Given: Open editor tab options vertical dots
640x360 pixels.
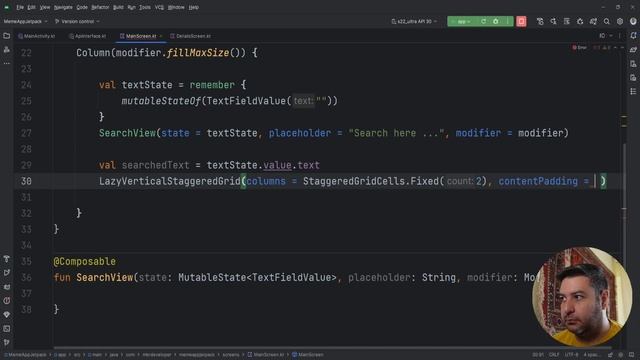Looking at the screenshot, I should (620, 36).
